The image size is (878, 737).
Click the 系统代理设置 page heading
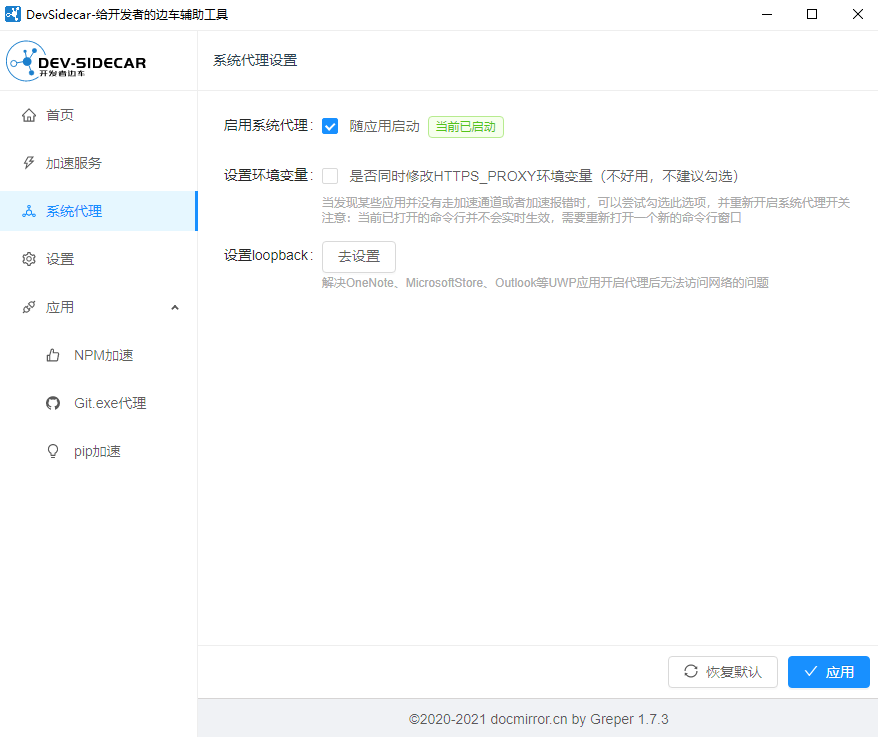click(x=255, y=60)
